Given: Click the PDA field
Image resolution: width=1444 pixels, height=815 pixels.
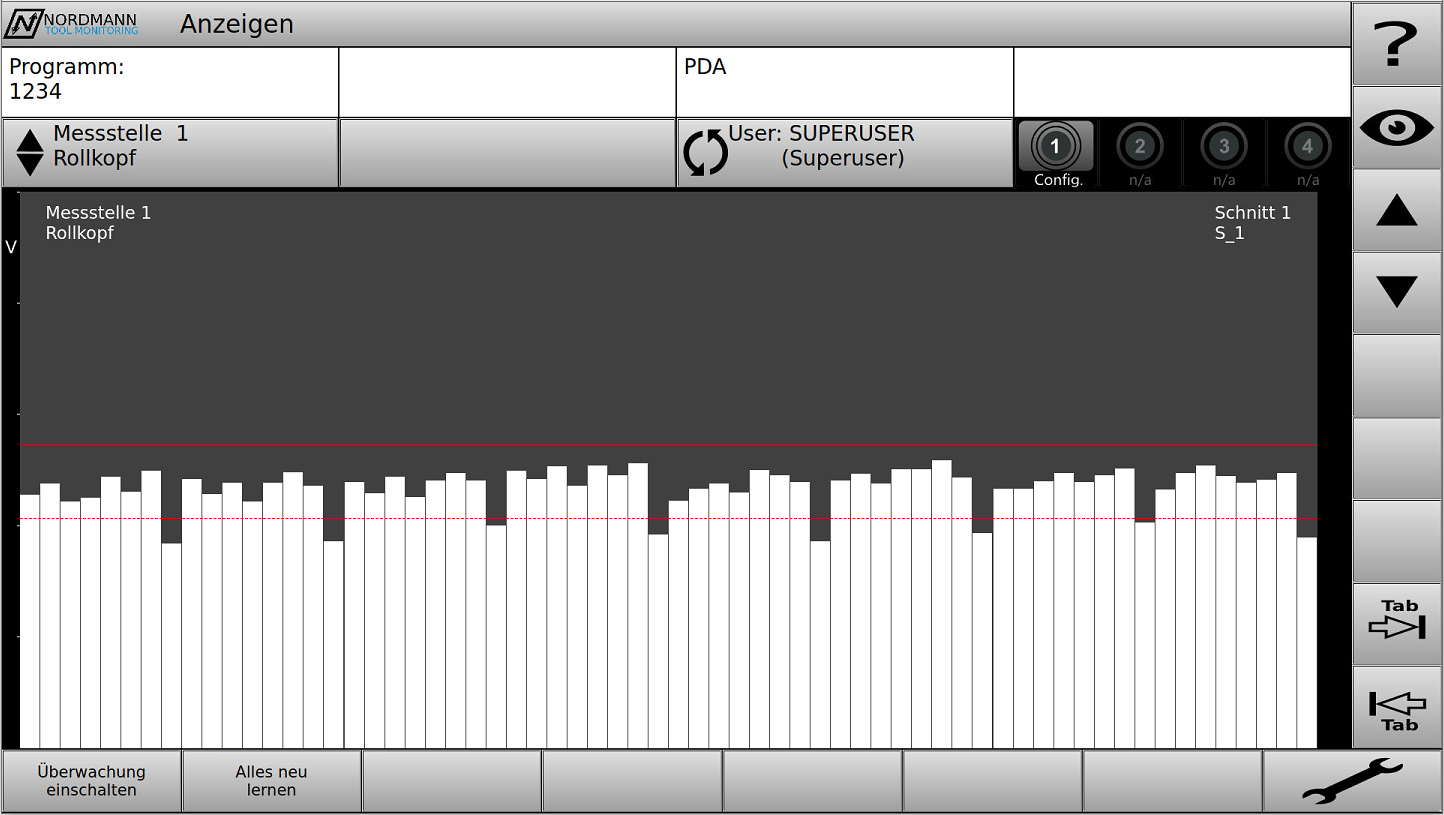Looking at the screenshot, I should (x=844, y=82).
